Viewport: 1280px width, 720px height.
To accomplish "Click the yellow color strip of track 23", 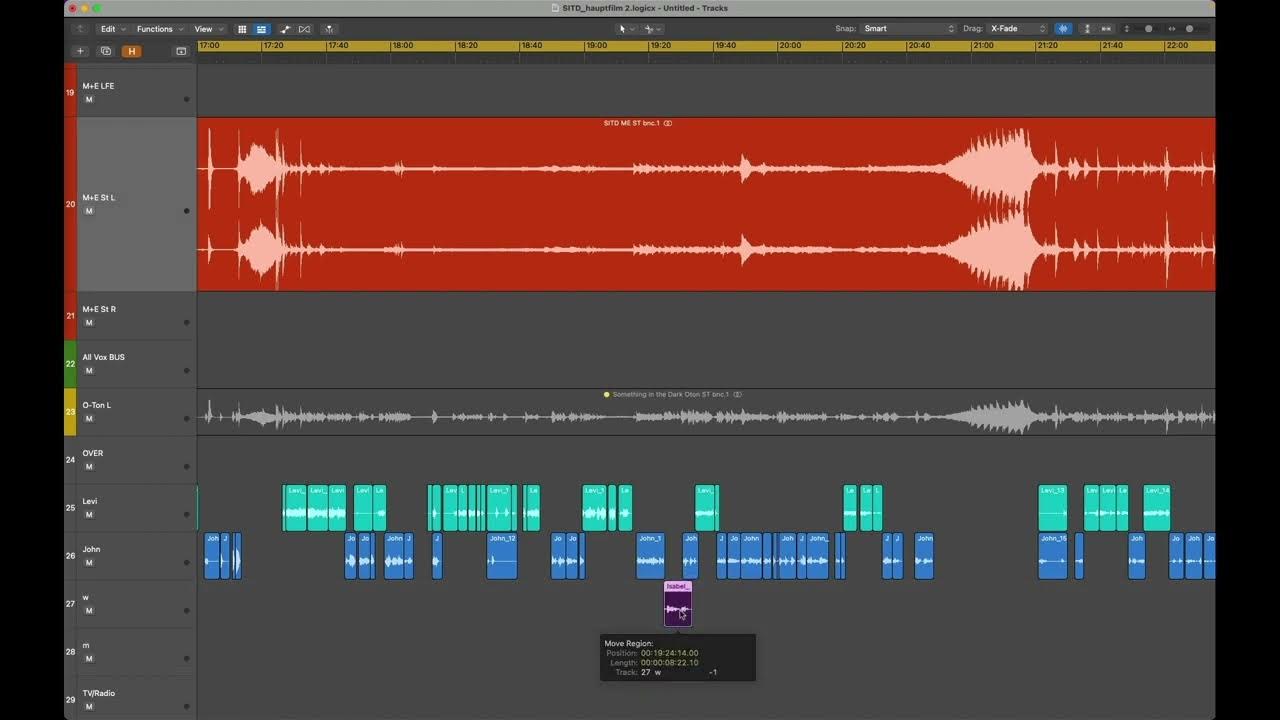I will [70, 412].
